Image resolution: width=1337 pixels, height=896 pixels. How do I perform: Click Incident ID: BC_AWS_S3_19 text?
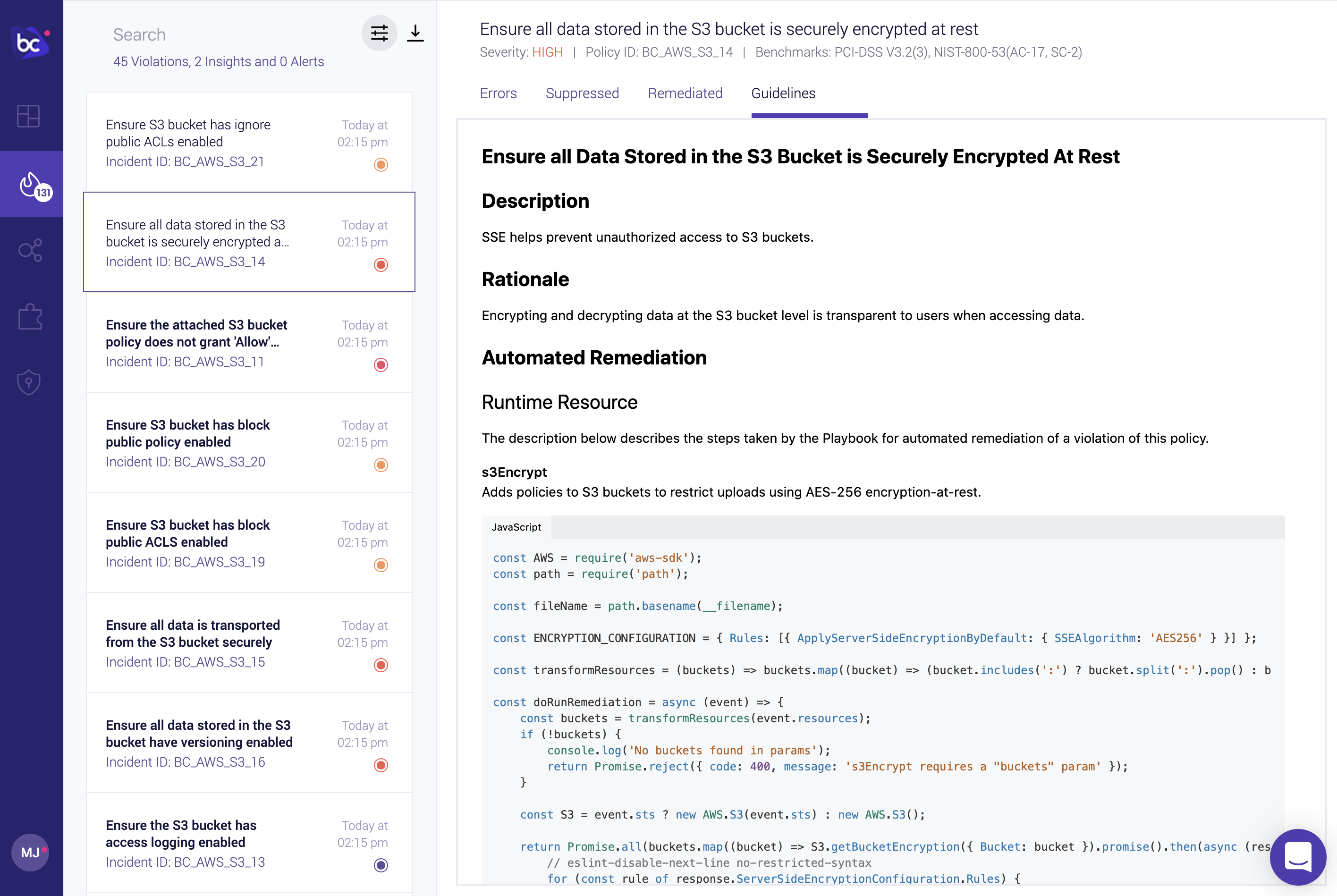pyautogui.click(x=185, y=562)
